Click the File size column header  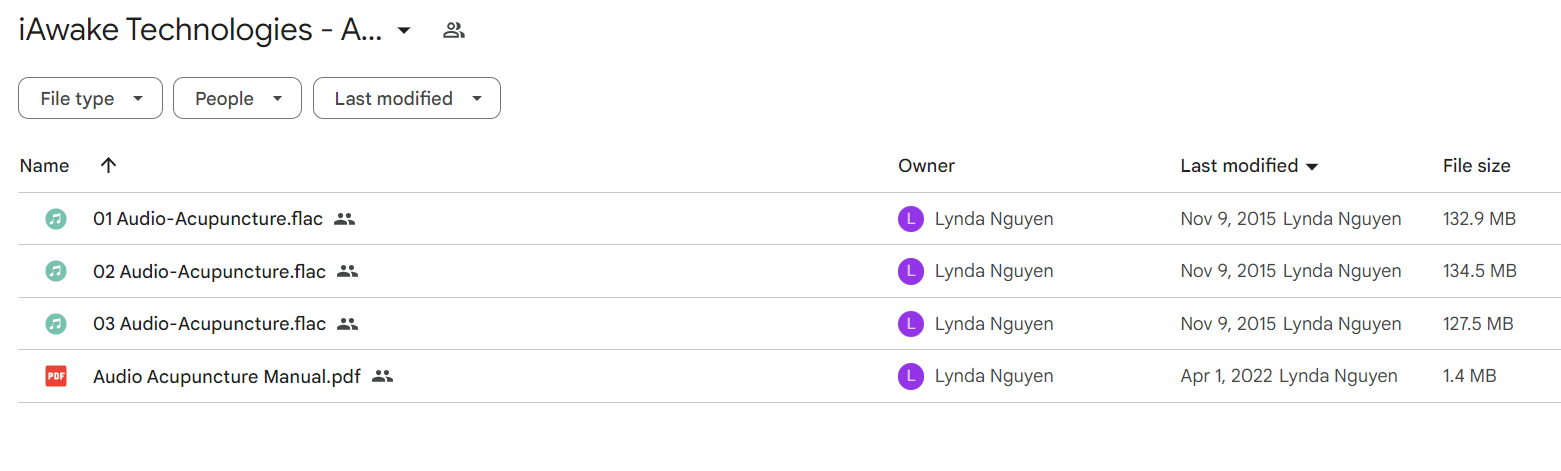pos(1476,166)
